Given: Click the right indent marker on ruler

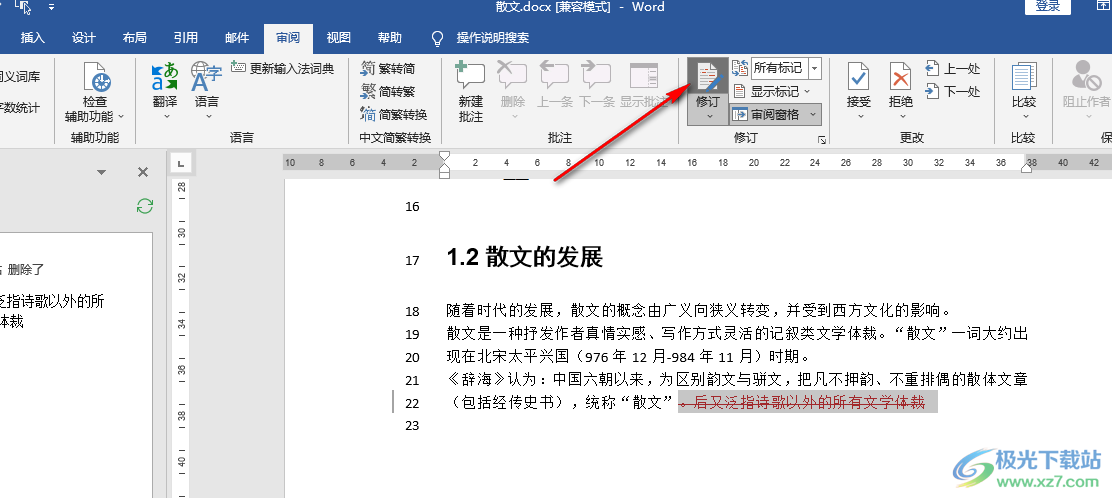Looking at the screenshot, I should 1026,167.
